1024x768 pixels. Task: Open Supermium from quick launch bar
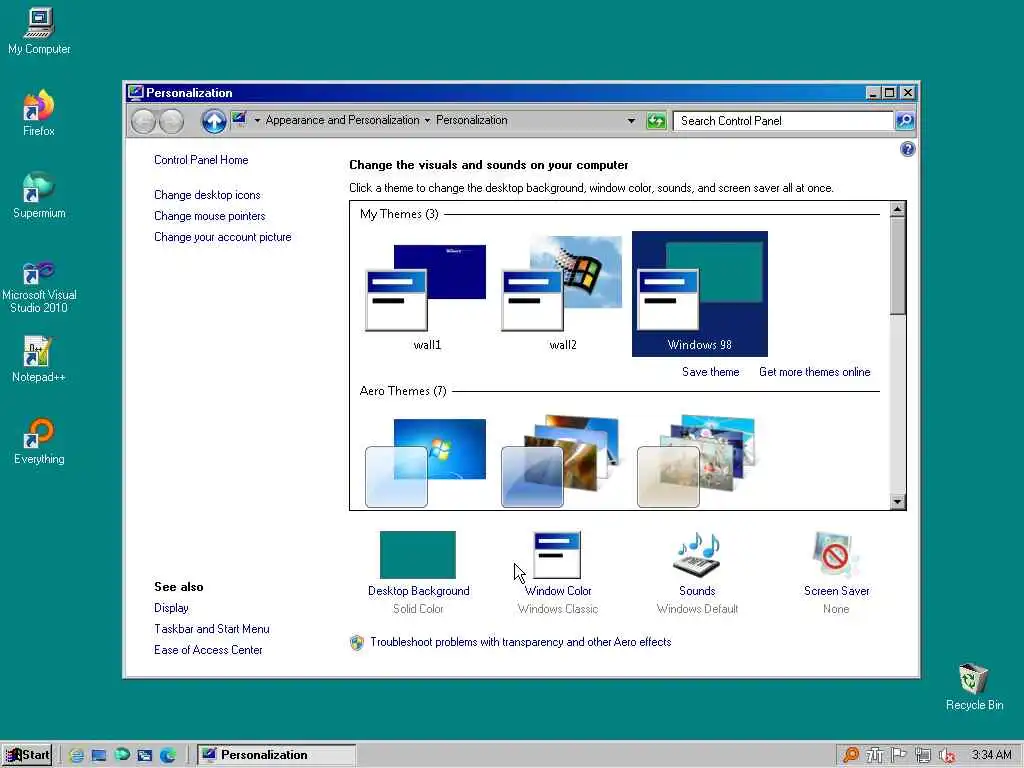122,755
